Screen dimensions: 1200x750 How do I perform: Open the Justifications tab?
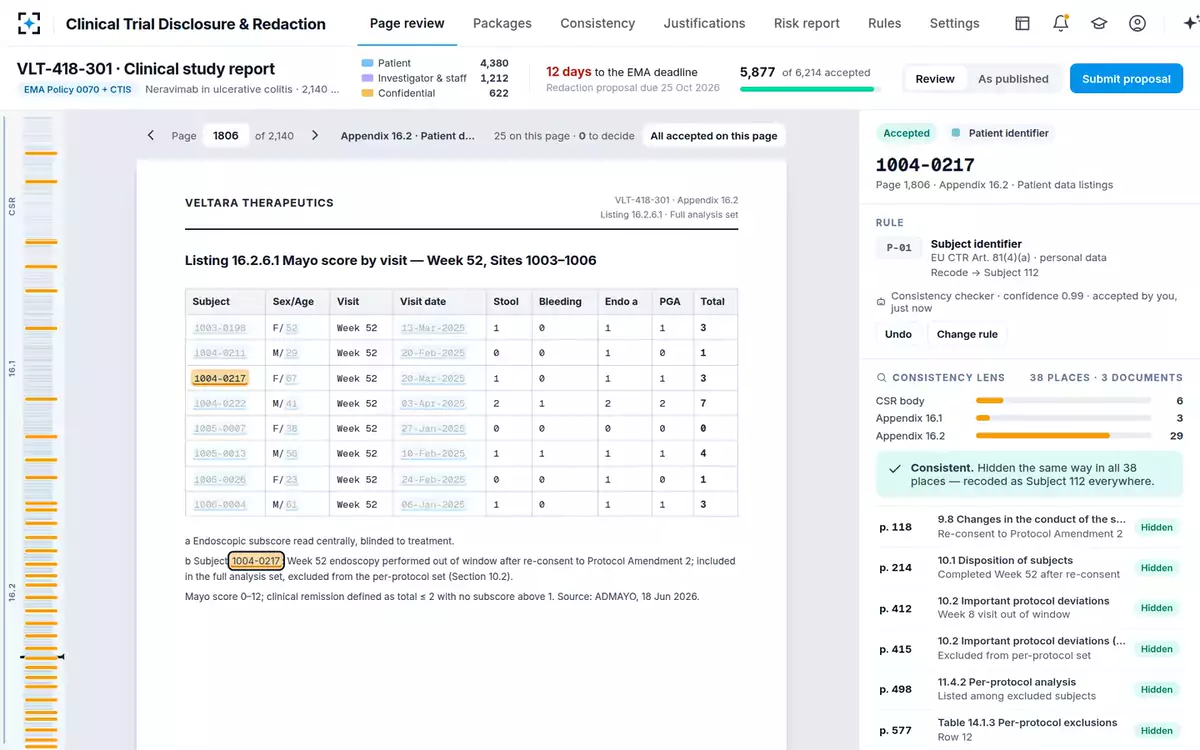704,23
